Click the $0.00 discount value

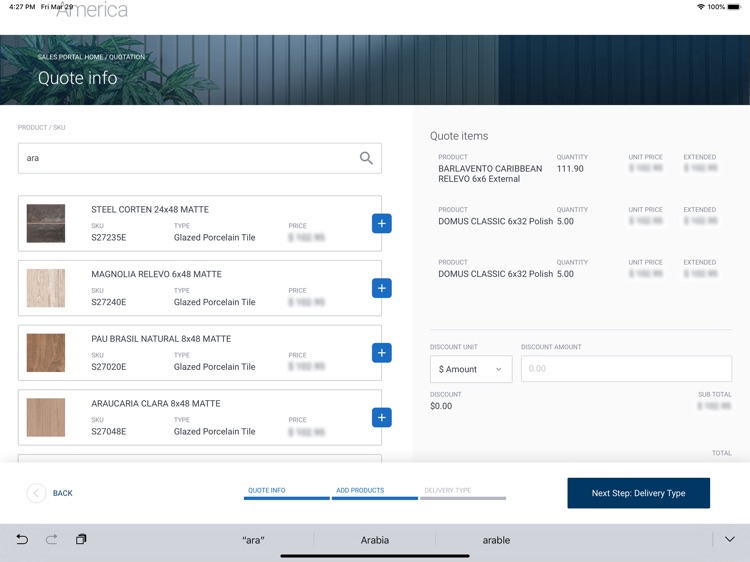(x=441, y=406)
